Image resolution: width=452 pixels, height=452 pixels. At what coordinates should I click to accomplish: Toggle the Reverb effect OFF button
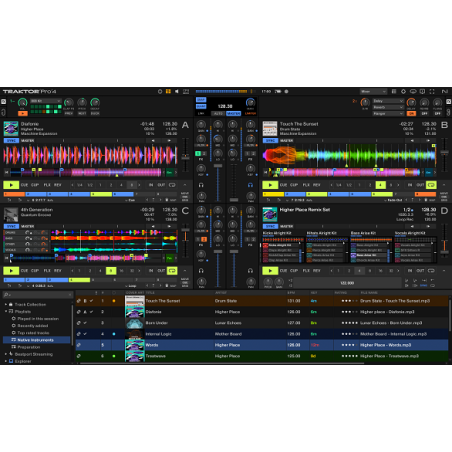point(424,114)
